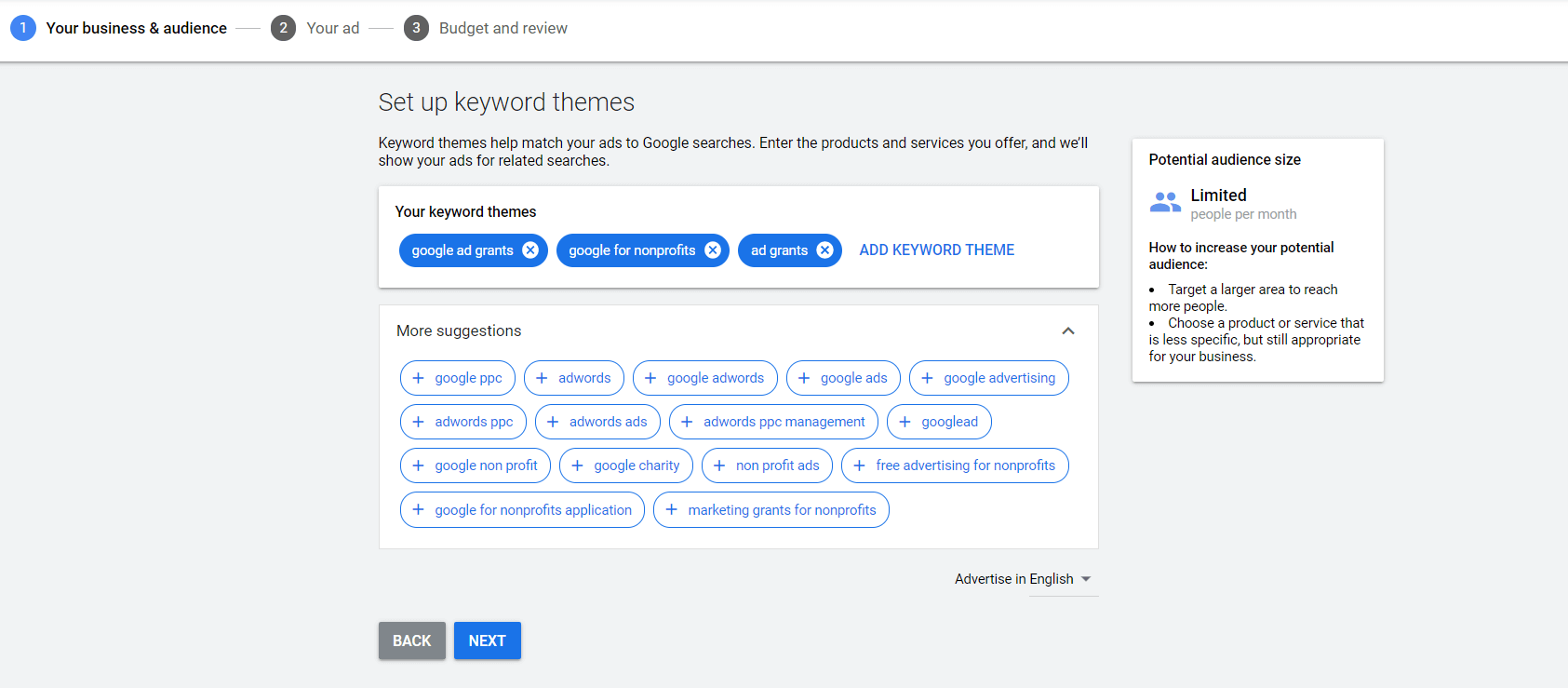Click the Your keyword themes label
Viewport: 1568px width, 688px height.
coord(465,211)
